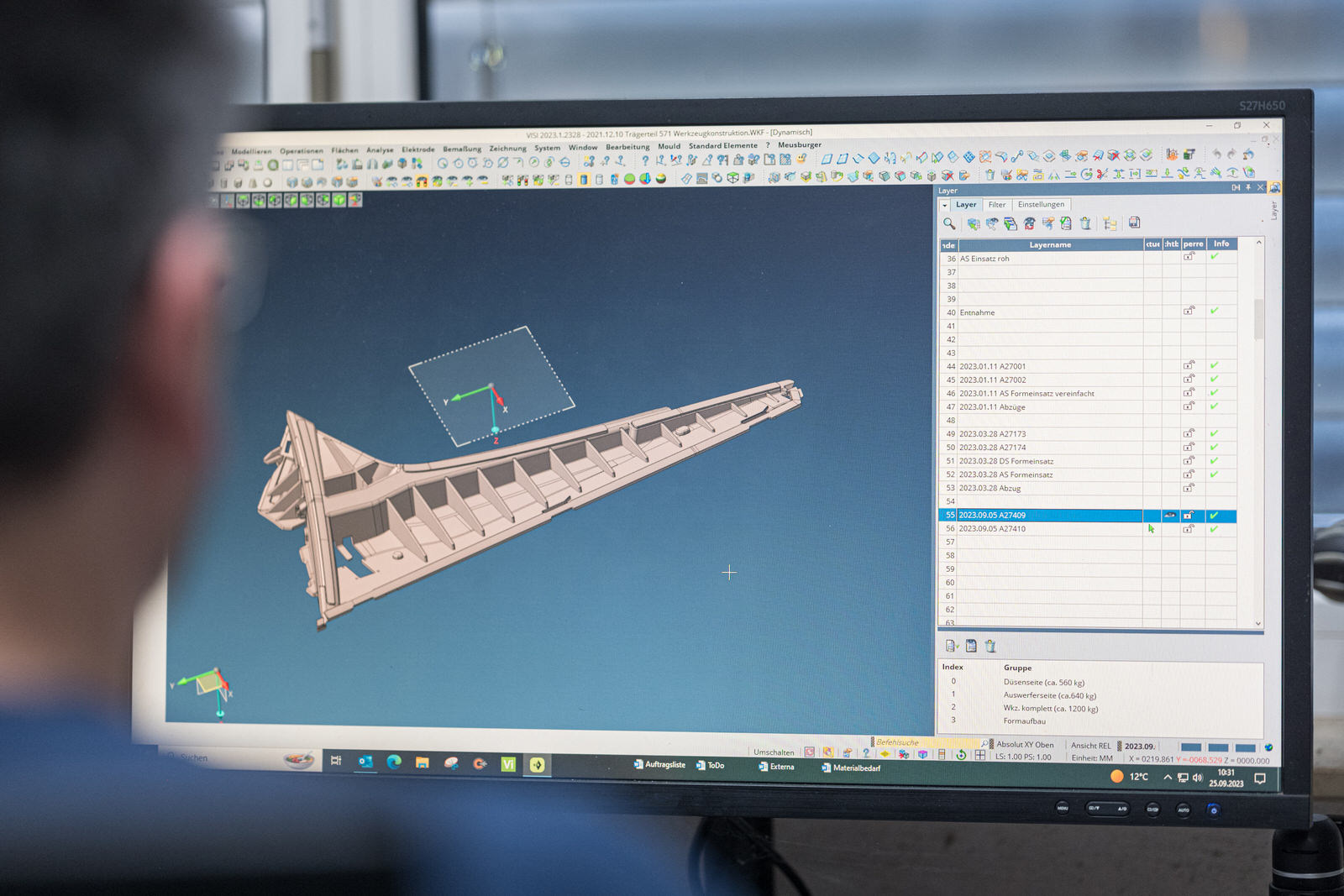Open Microsoft Edge from the taskbar
Screen dimensions: 1344x896
(x=393, y=762)
